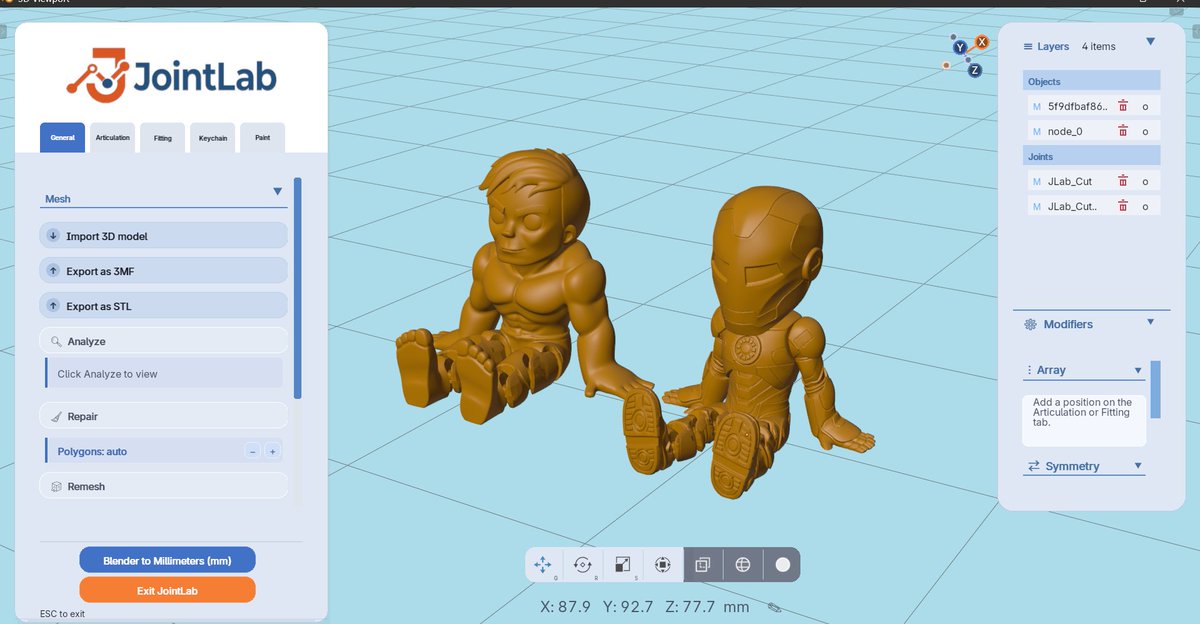
Task: Click the Exit JointLab button
Action: point(168,590)
